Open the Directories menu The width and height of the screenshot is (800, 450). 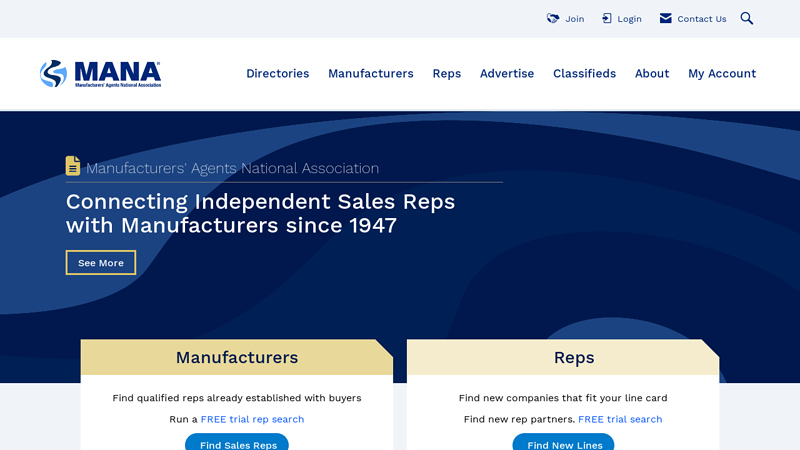[x=278, y=73]
